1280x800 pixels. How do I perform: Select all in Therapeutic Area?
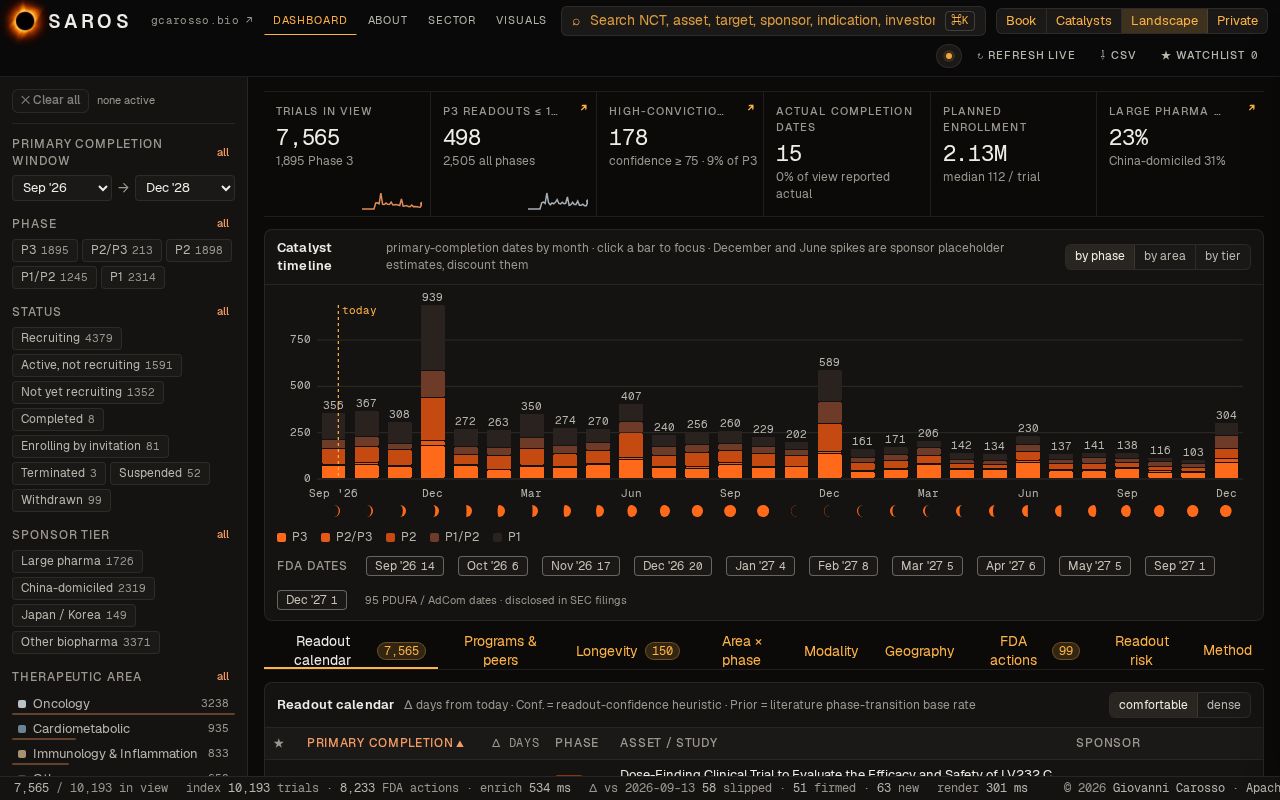tap(223, 677)
